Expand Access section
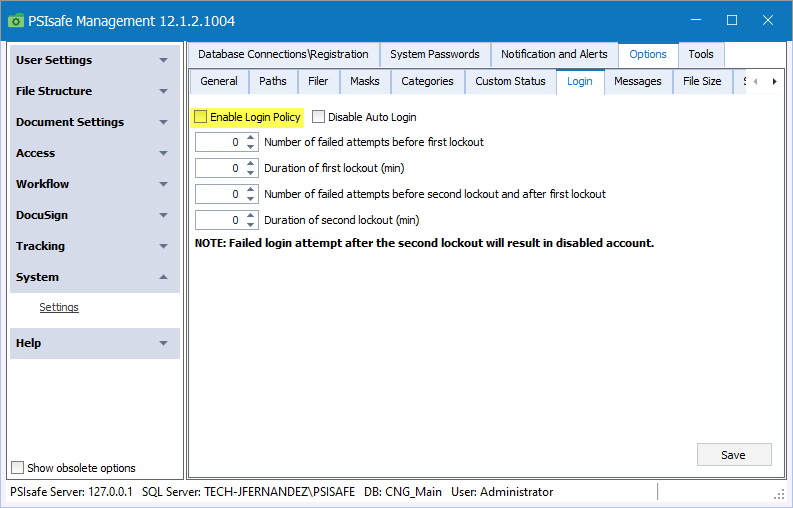The height and width of the screenshot is (508, 793). pos(95,153)
